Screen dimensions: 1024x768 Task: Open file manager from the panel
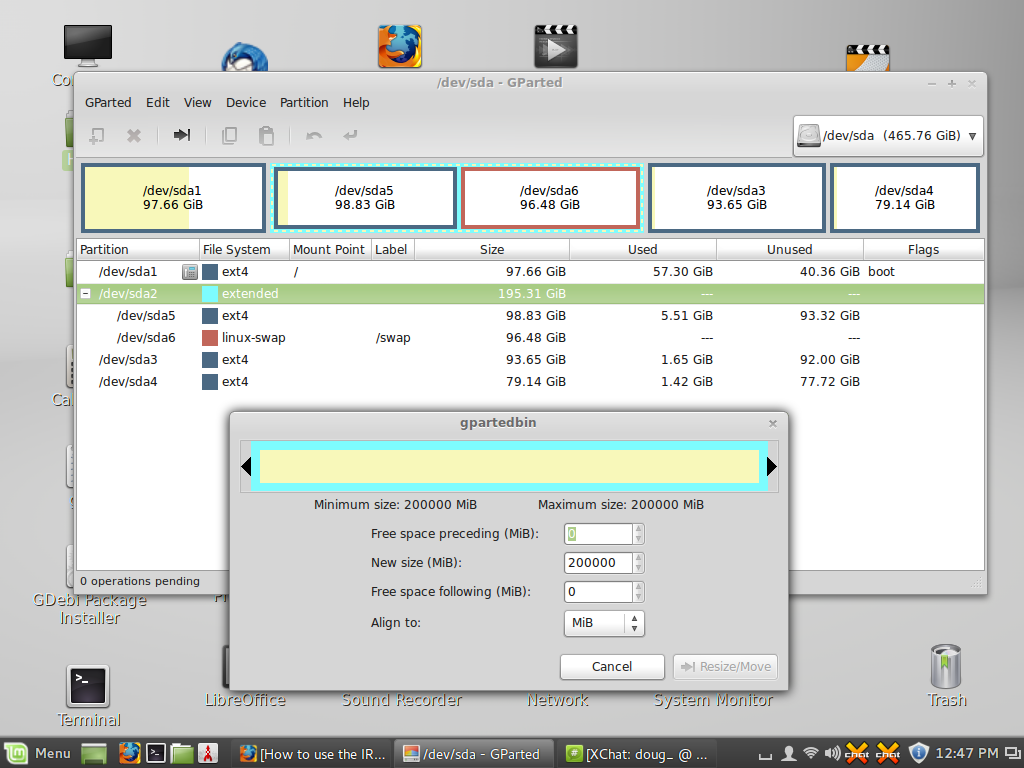coord(182,754)
